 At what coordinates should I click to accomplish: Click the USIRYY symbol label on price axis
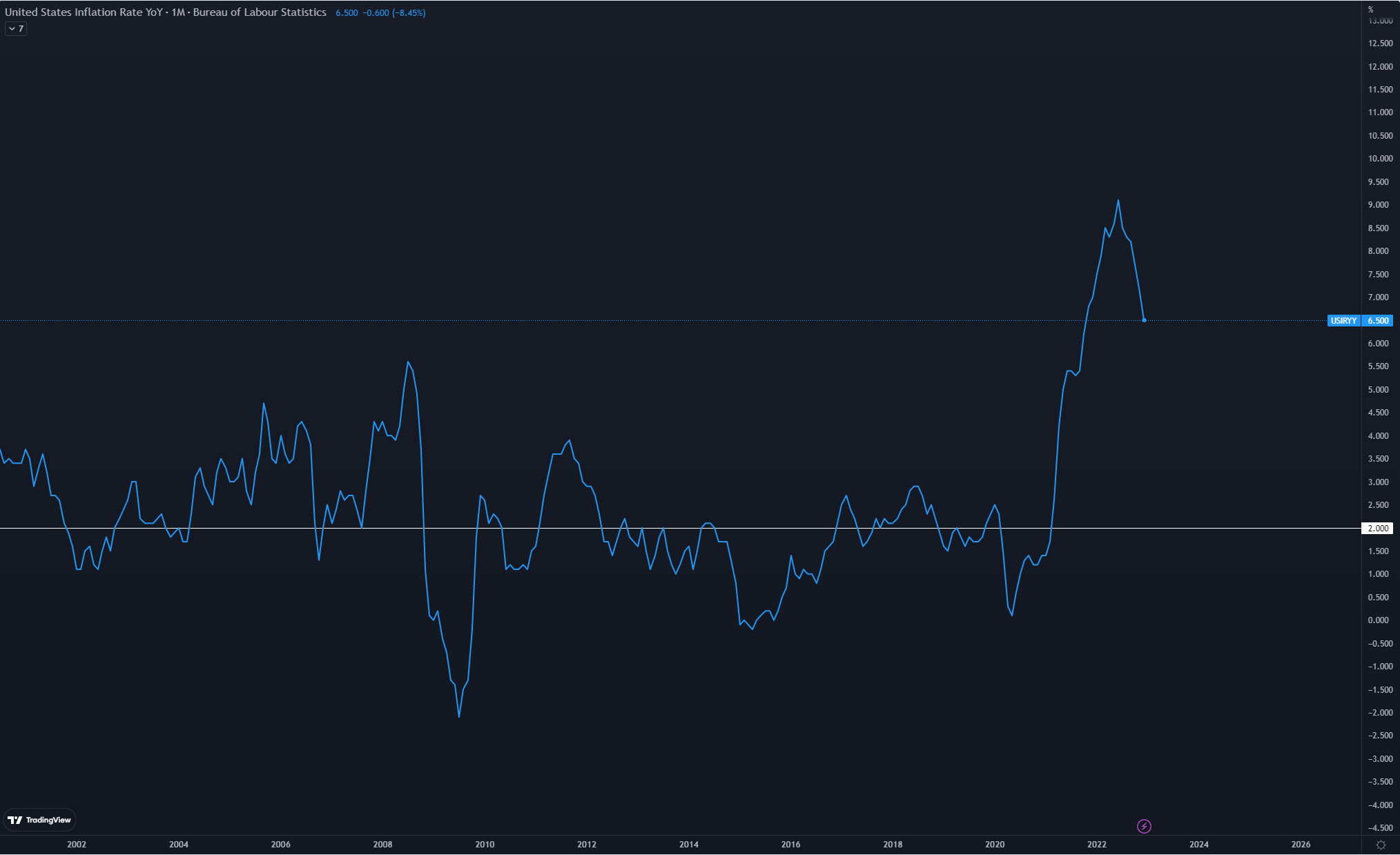(x=1343, y=321)
